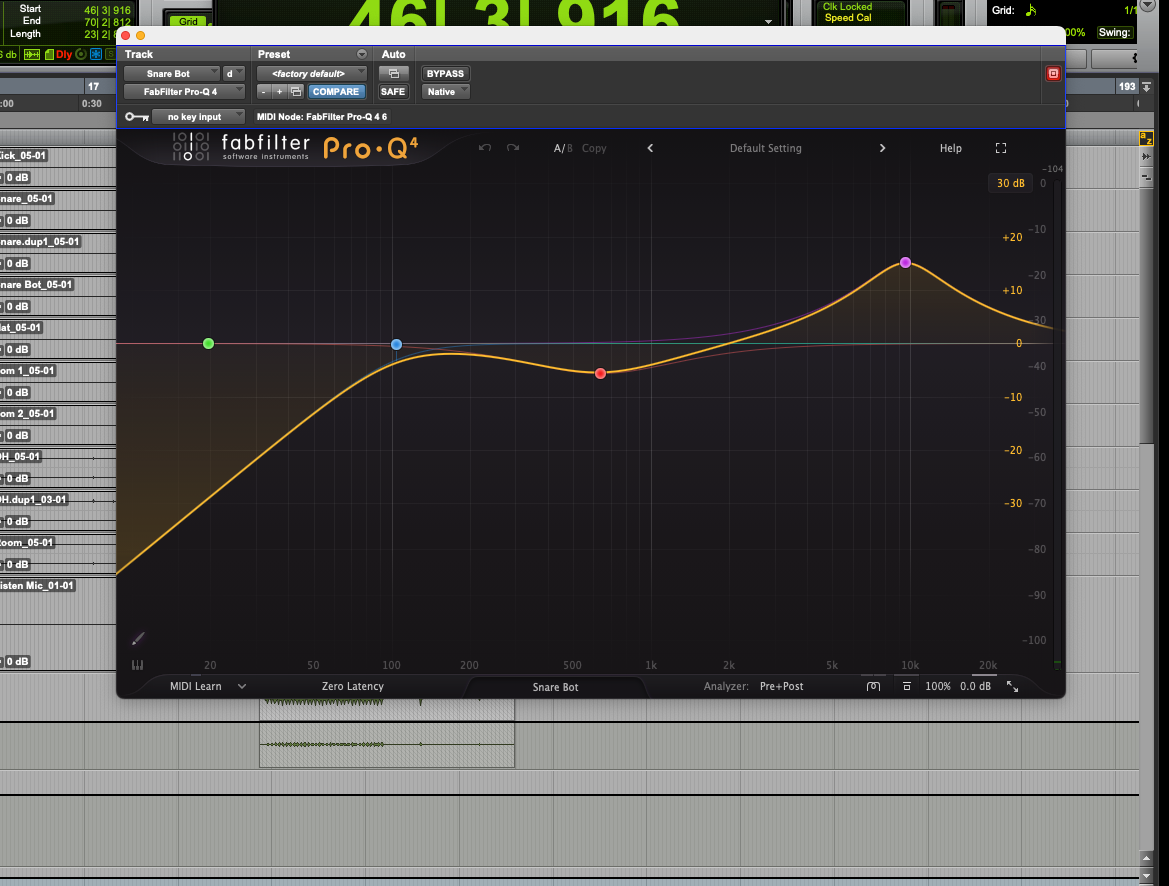This screenshot has width=1169, height=886.
Task: Open the insert position d dropdown
Action: pos(234,73)
